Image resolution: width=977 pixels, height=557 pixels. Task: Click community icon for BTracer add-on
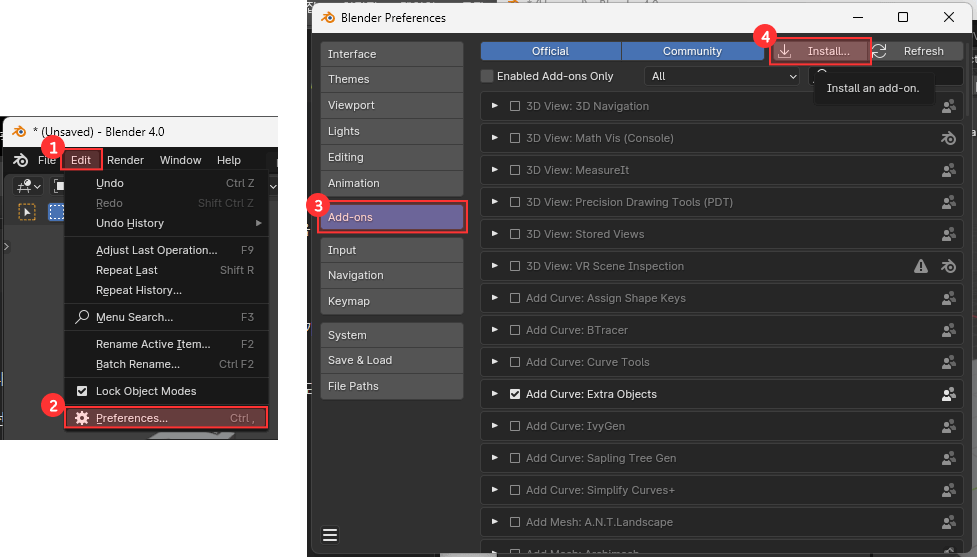pos(948,330)
